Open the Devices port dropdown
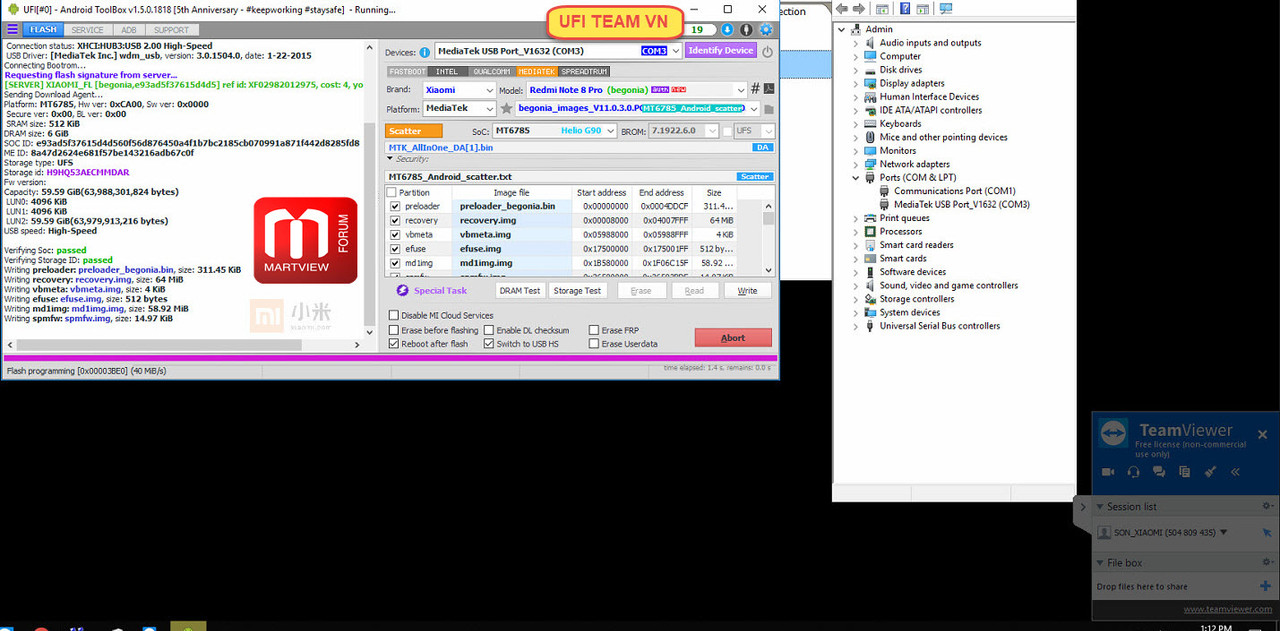The image size is (1280, 631). (674, 51)
